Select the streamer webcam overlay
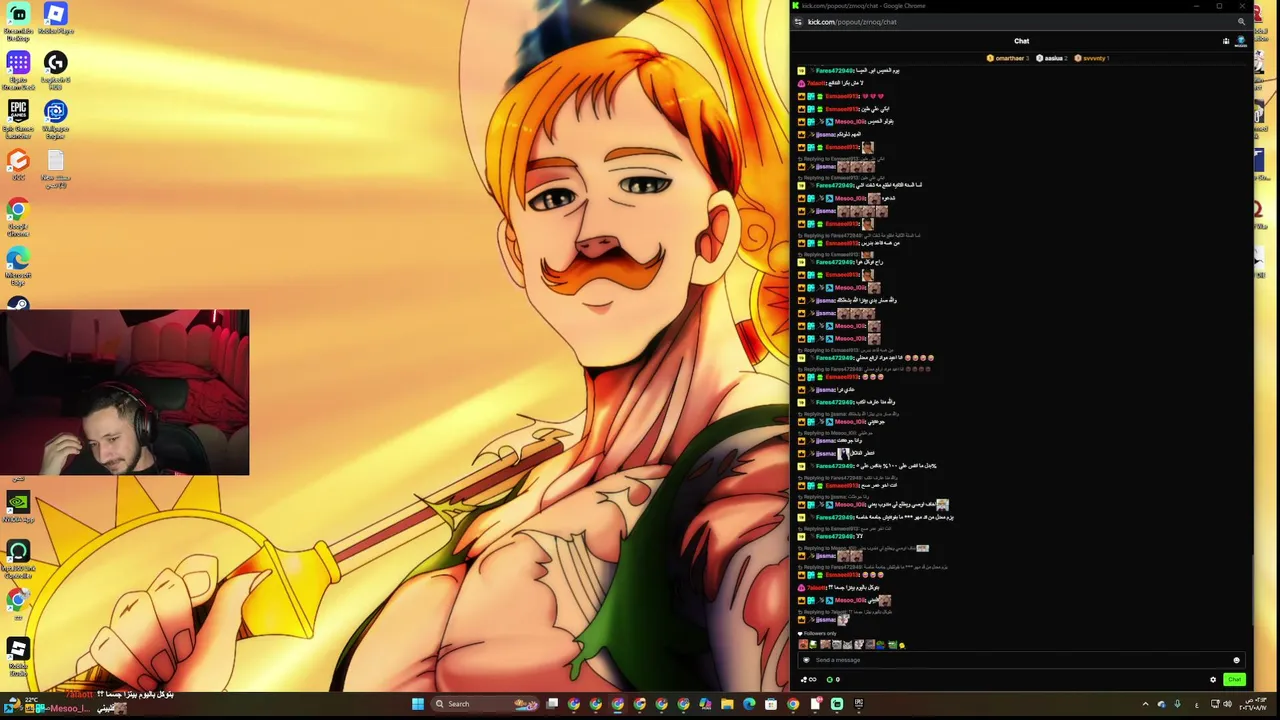The width and height of the screenshot is (1280, 720). point(125,392)
